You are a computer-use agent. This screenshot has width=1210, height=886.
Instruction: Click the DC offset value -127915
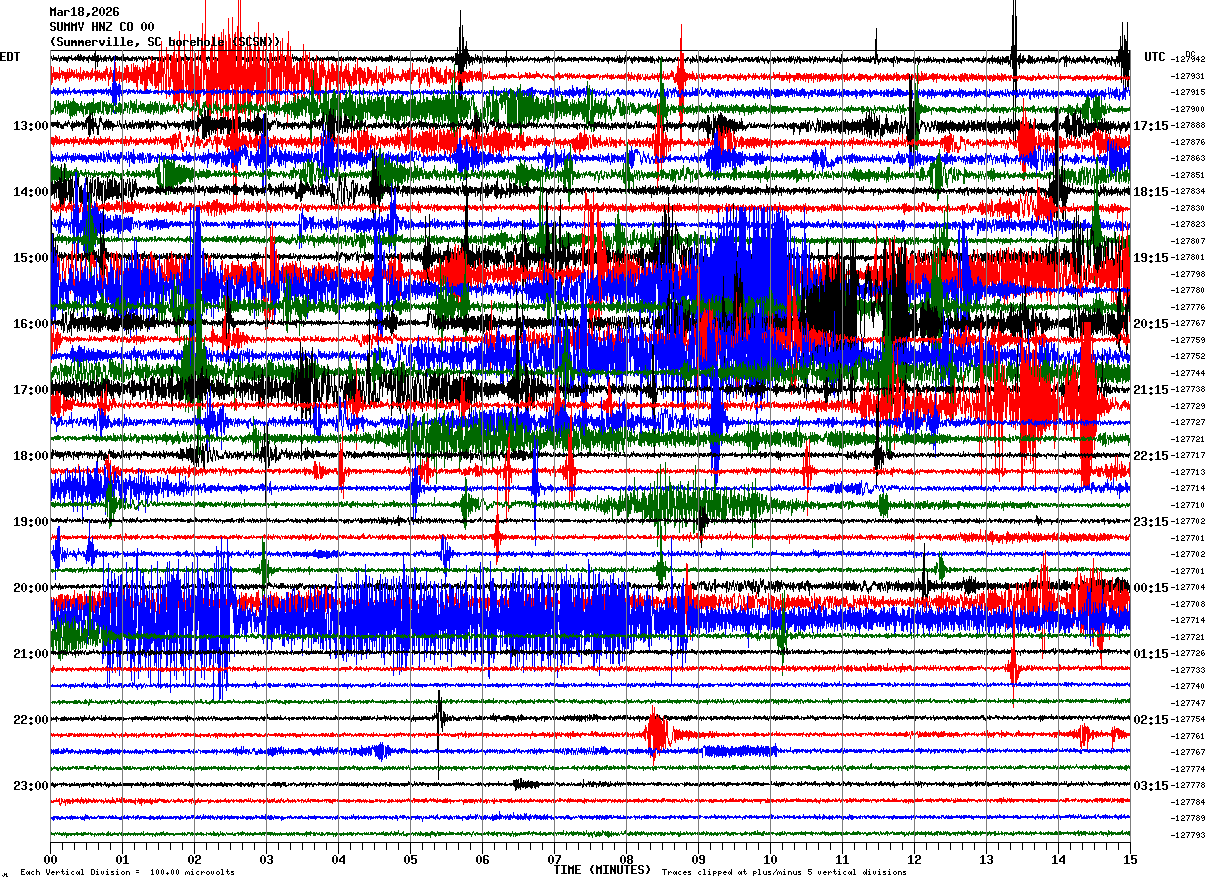[1189, 93]
